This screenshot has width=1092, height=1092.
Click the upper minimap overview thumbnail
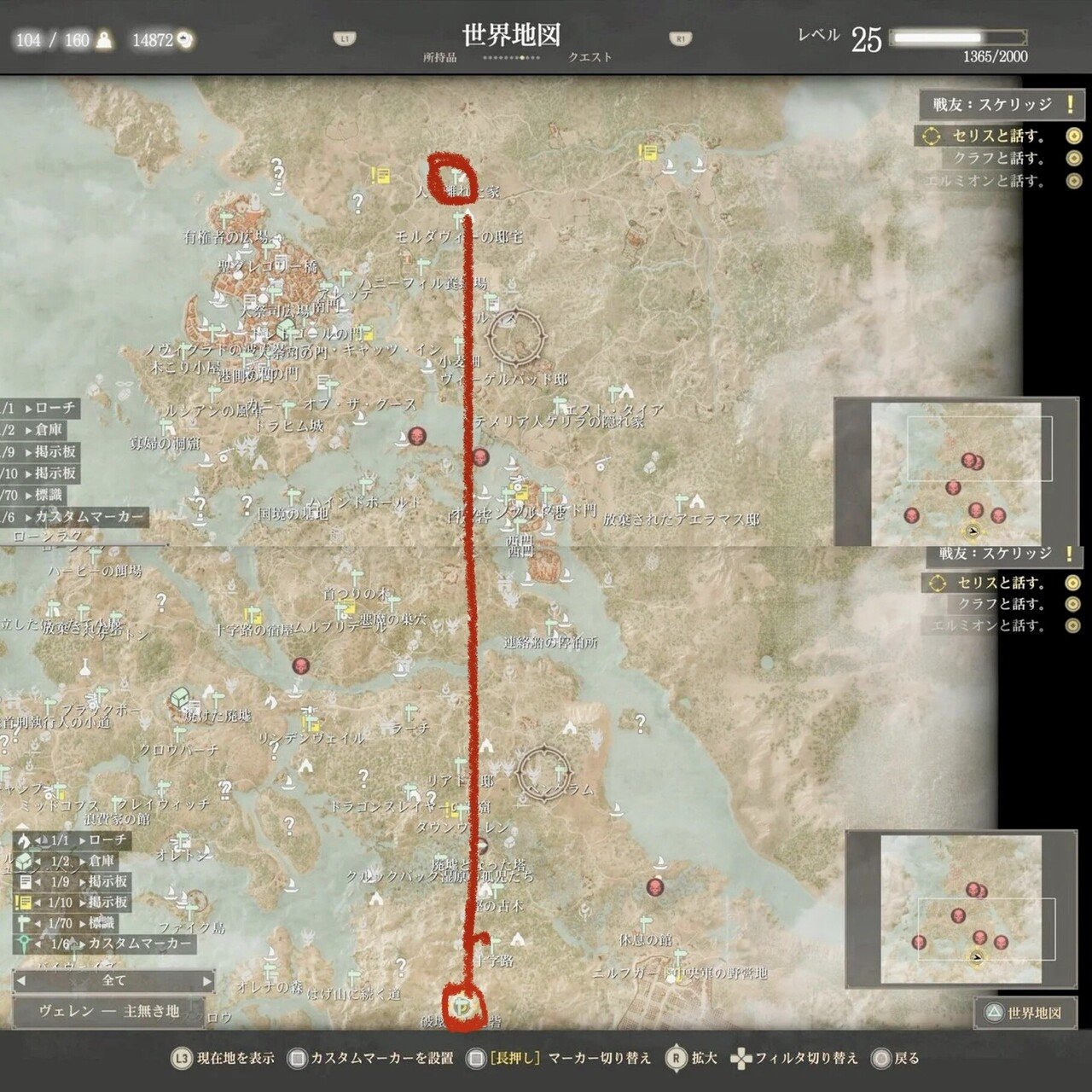click(956, 473)
